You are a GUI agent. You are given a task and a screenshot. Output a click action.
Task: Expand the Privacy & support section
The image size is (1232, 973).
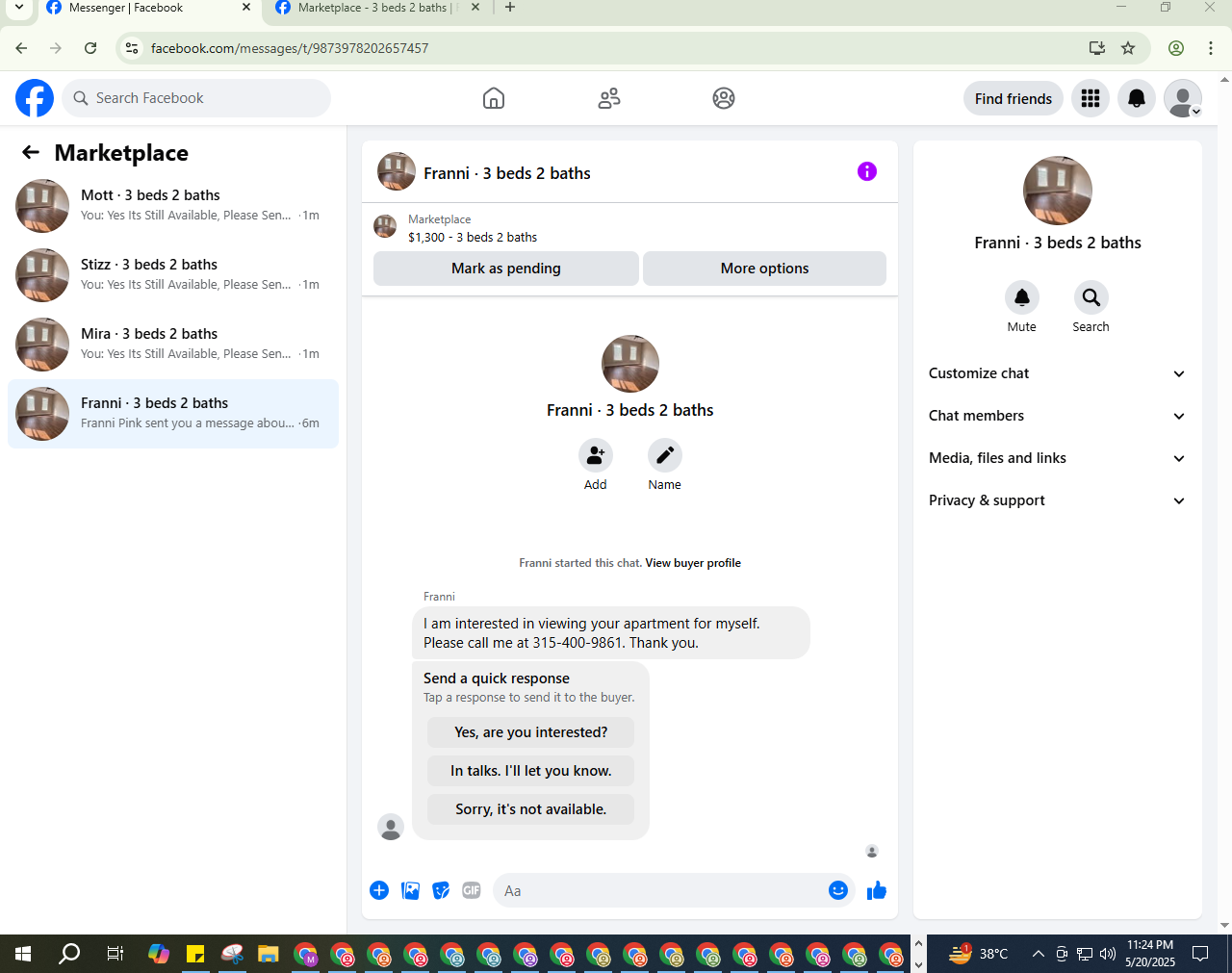tap(1058, 500)
